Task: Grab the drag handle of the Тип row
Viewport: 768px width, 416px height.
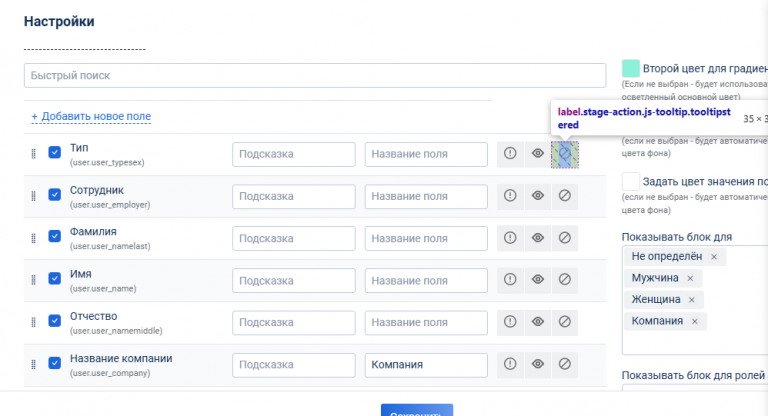Action: [33, 154]
